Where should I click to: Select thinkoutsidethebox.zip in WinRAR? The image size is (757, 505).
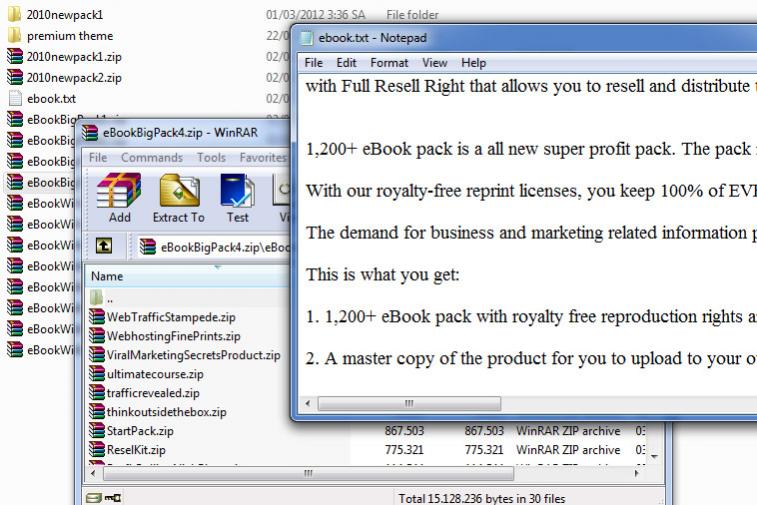[158, 412]
